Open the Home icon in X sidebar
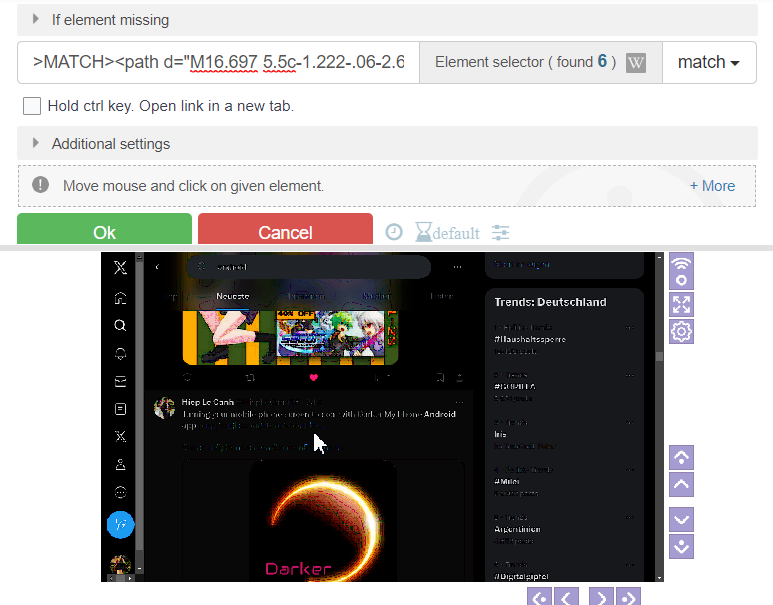The height and width of the screenshot is (605, 773). (120, 298)
